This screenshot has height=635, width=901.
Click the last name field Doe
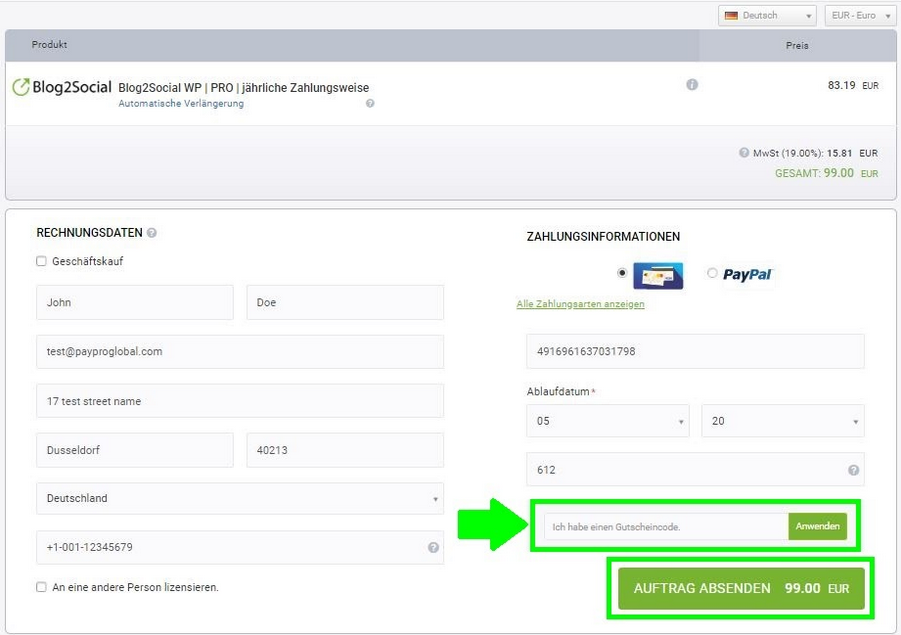[345, 302]
